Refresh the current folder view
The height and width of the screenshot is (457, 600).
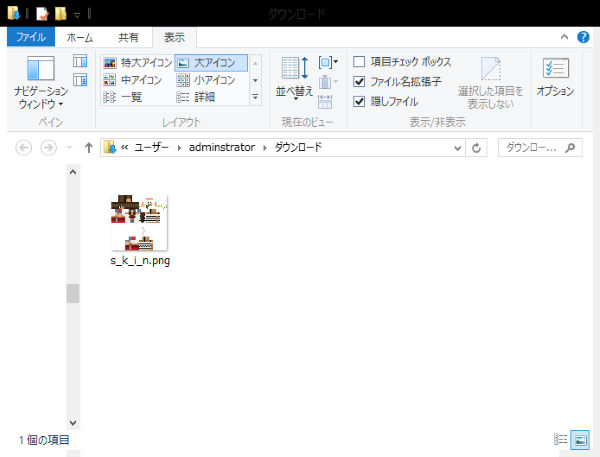pyautogui.click(x=477, y=147)
